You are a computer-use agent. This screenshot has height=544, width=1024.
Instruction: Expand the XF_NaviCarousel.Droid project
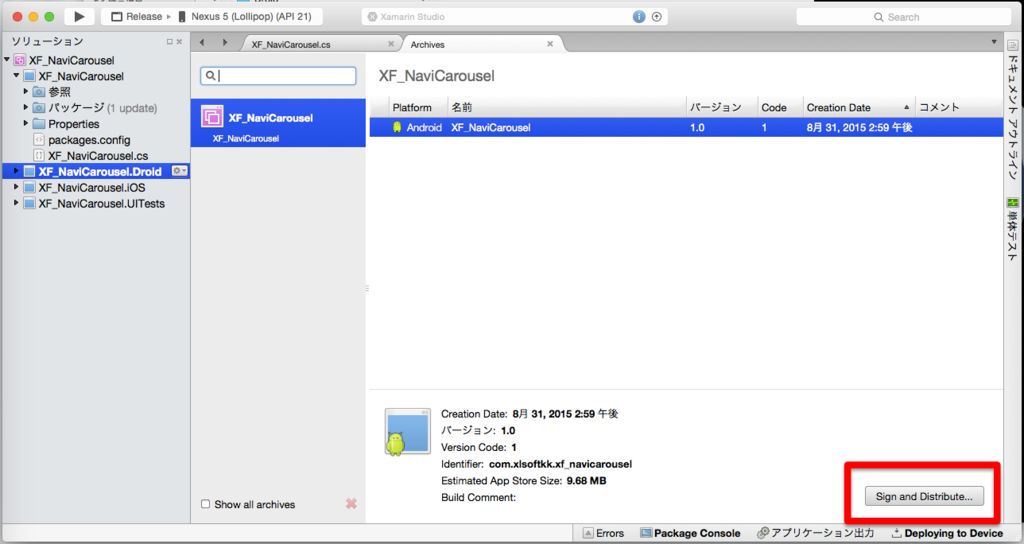coord(16,171)
